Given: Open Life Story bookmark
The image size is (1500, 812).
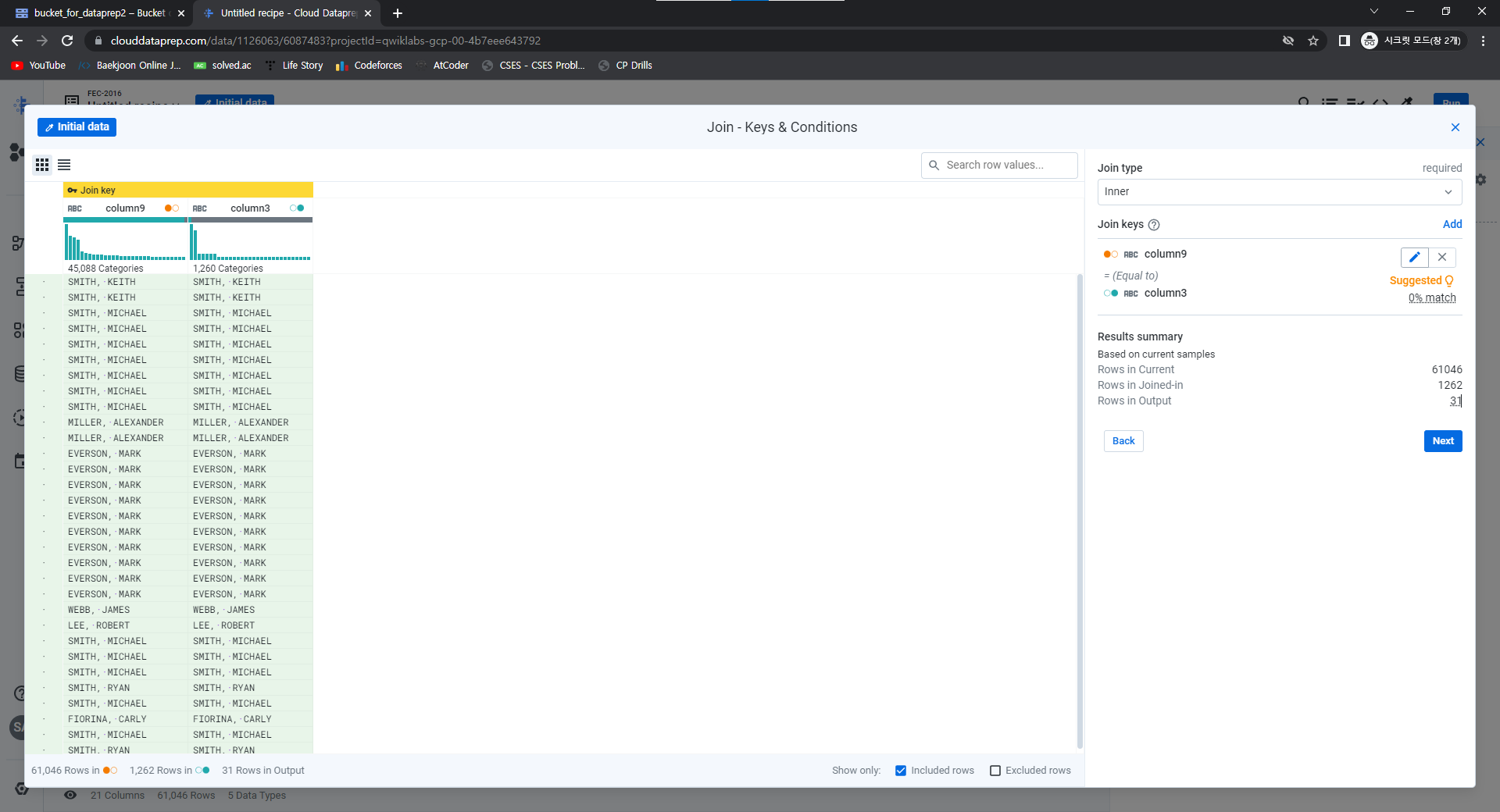Looking at the screenshot, I should 294,66.
